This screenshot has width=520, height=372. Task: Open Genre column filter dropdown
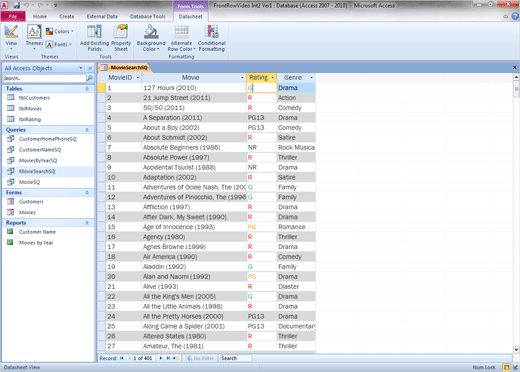click(311, 78)
